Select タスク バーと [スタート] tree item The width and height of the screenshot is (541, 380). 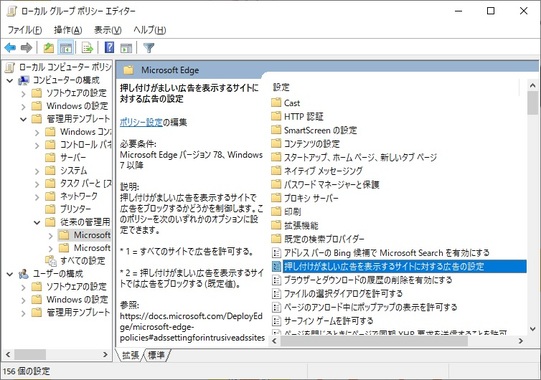pos(79,184)
